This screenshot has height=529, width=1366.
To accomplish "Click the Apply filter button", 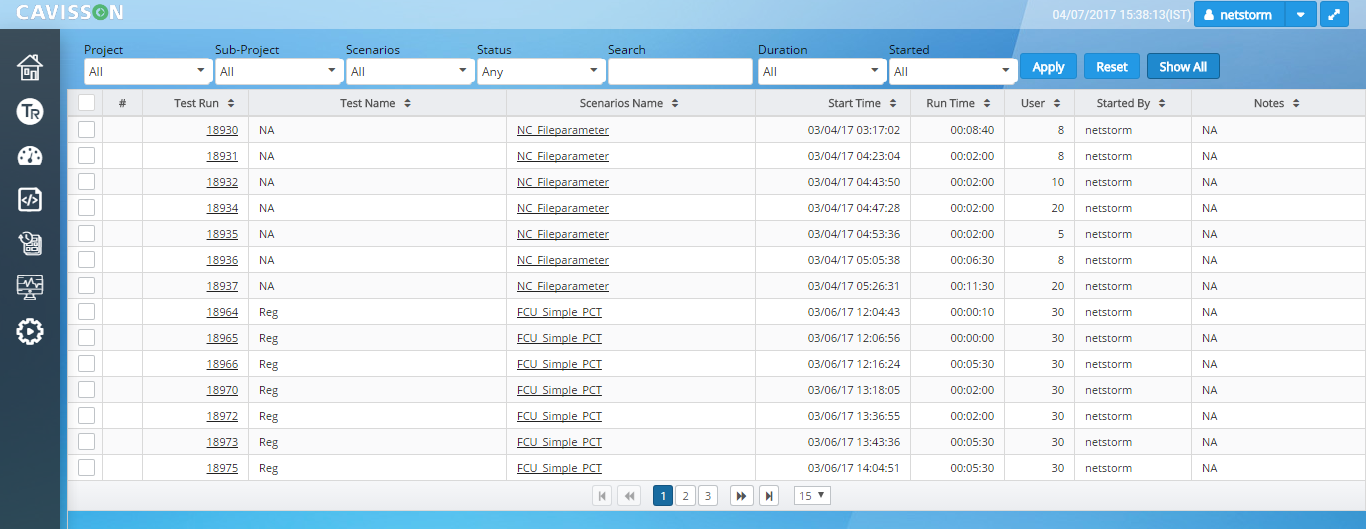I will pyautogui.click(x=1048, y=67).
